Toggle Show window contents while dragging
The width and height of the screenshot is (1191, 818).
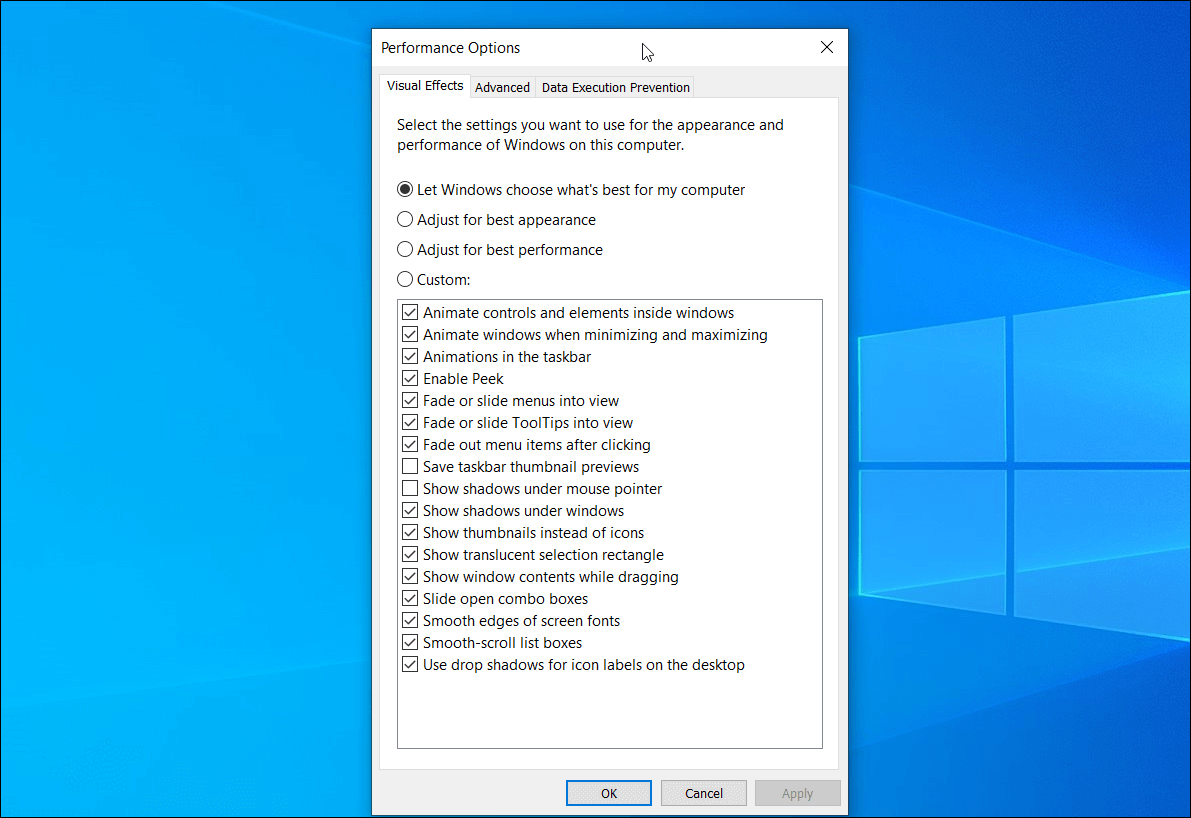(410, 576)
